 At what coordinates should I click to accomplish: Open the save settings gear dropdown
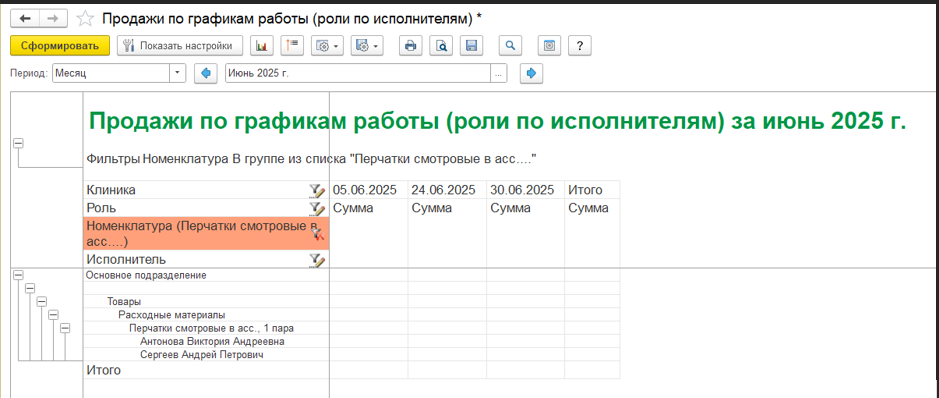pos(367,45)
